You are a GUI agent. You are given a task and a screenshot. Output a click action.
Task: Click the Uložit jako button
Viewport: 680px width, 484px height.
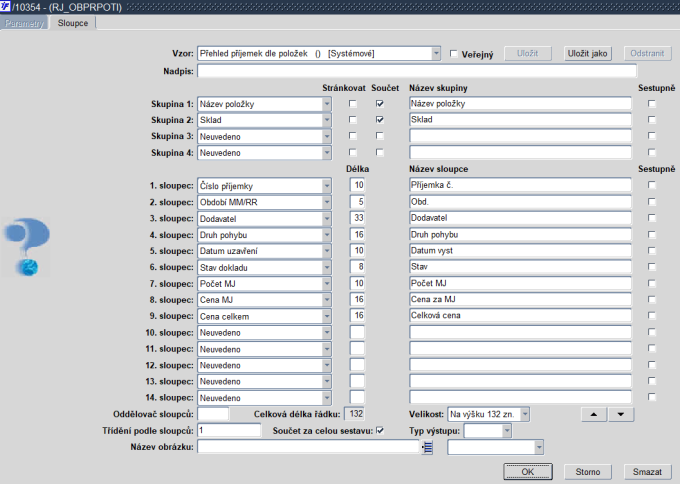588,53
